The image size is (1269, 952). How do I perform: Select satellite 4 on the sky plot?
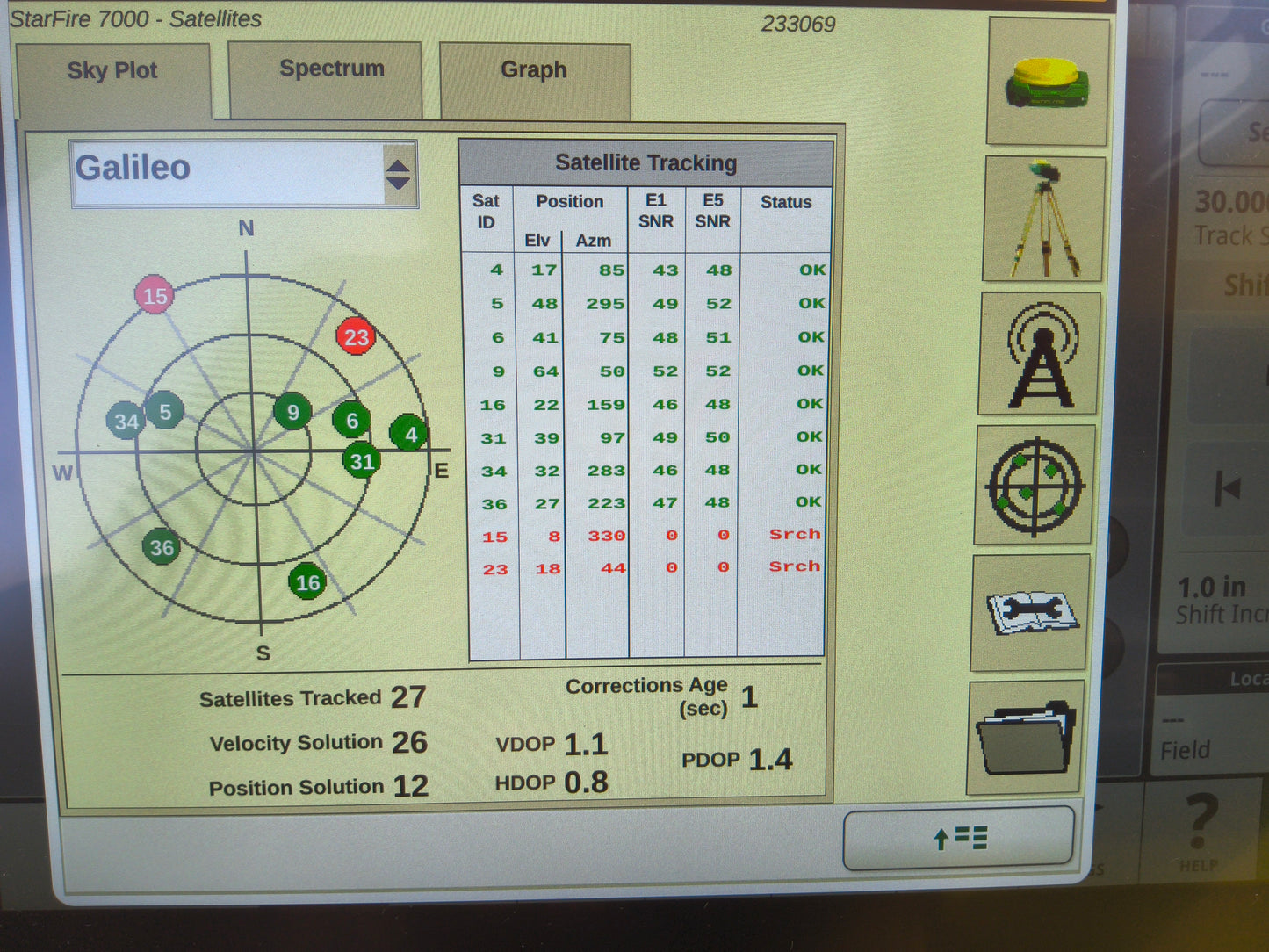point(409,433)
